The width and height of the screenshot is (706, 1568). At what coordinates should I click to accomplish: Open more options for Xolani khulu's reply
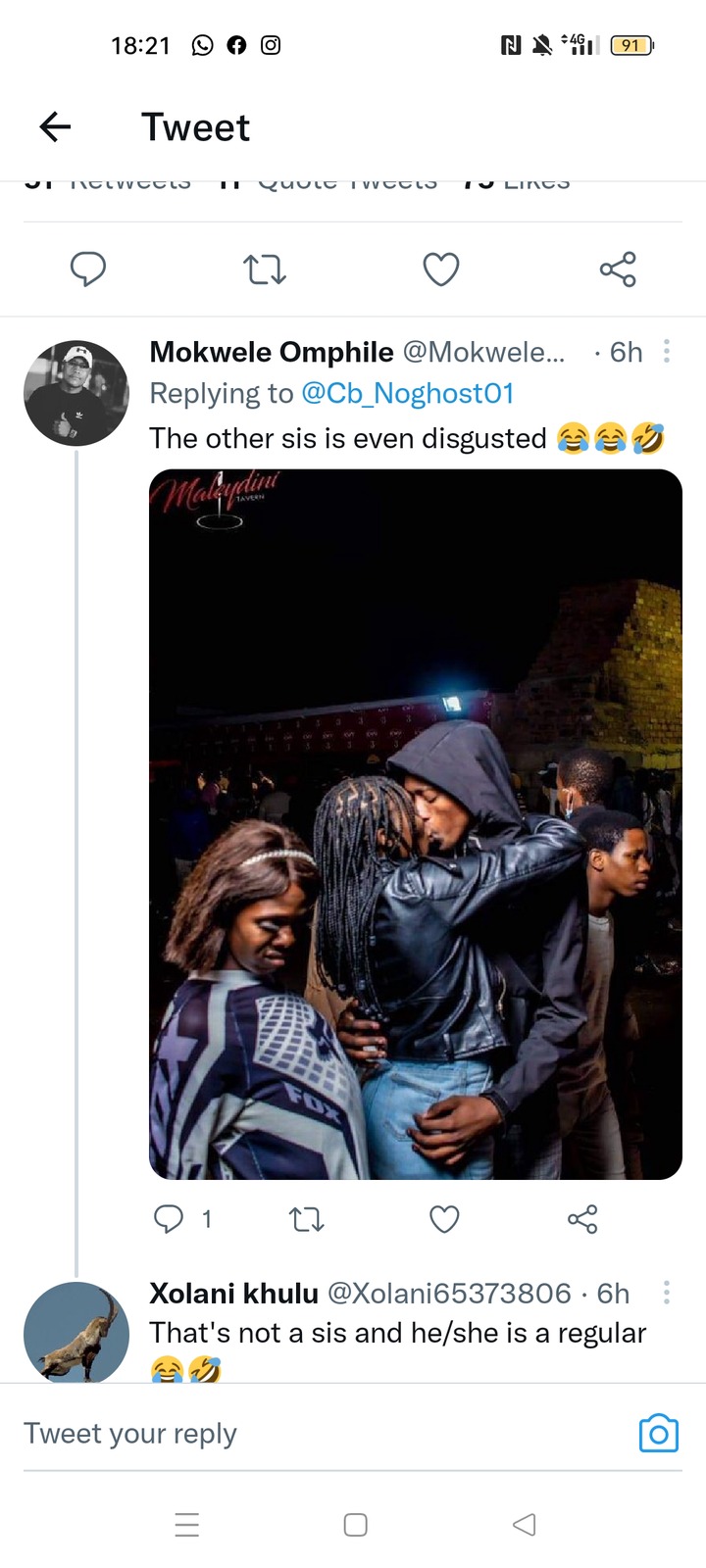tap(667, 1293)
